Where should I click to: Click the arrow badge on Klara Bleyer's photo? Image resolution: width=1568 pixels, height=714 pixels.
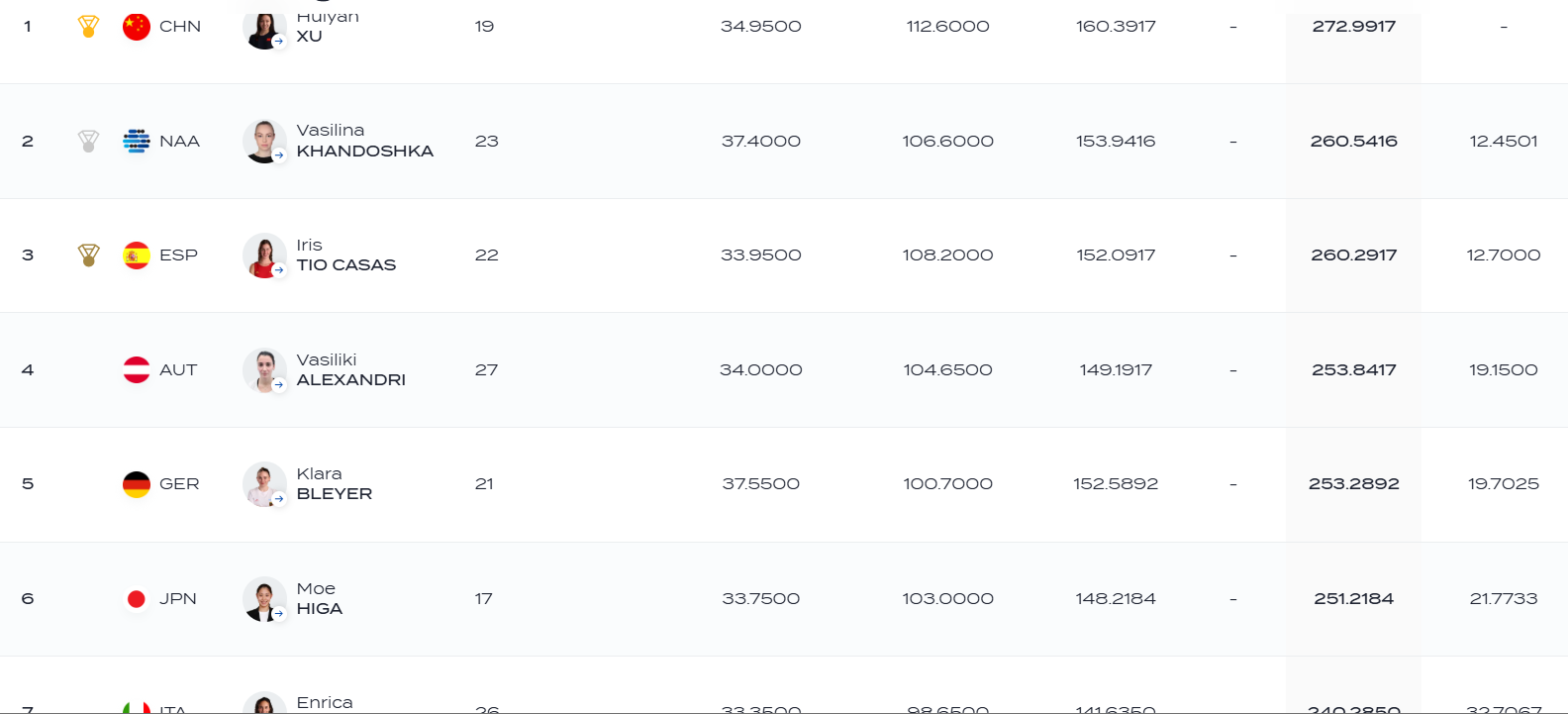coord(279,499)
